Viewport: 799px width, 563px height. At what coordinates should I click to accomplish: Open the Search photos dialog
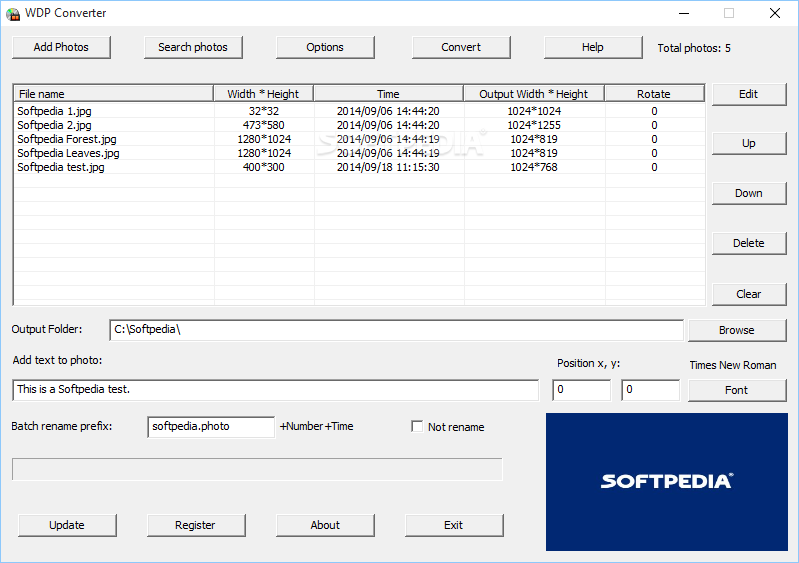(x=193, y=47)
